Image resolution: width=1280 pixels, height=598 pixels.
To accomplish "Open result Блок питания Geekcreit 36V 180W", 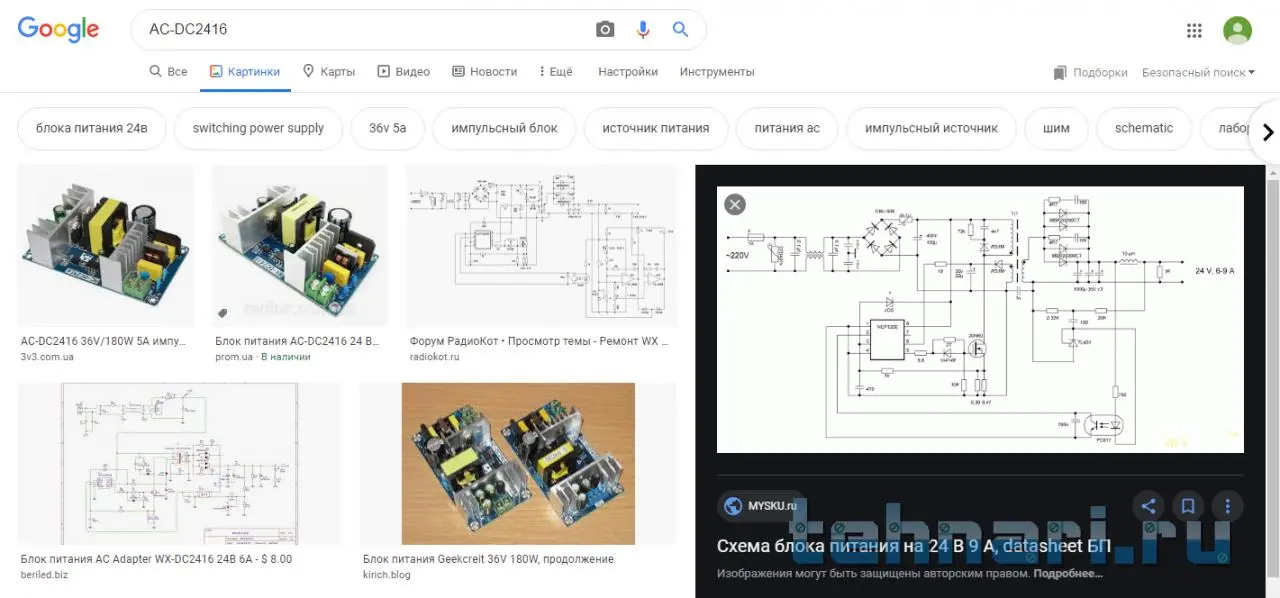I will click(x=488, y=559).
